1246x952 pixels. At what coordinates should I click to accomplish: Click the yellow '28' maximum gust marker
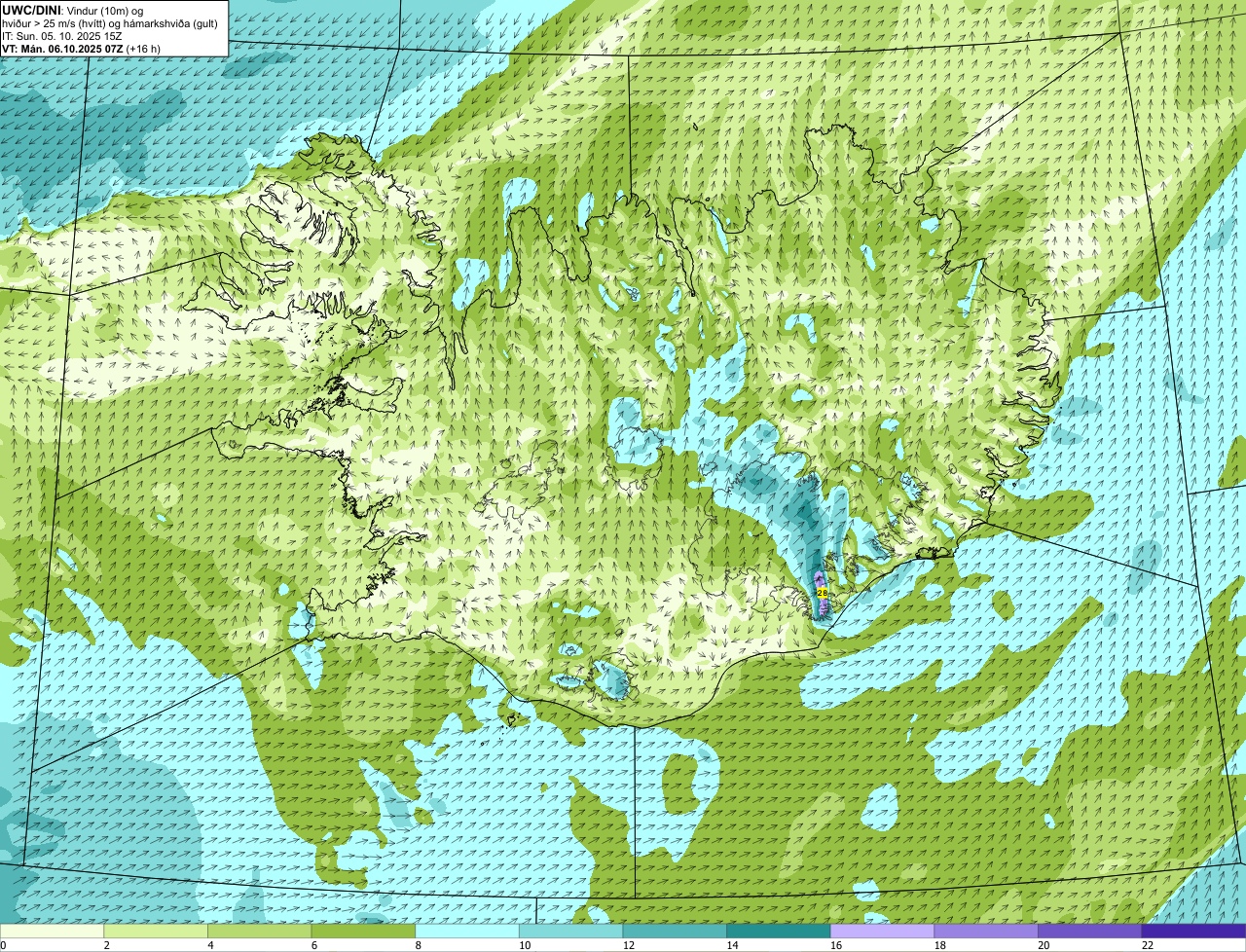(x=822, y=593)
